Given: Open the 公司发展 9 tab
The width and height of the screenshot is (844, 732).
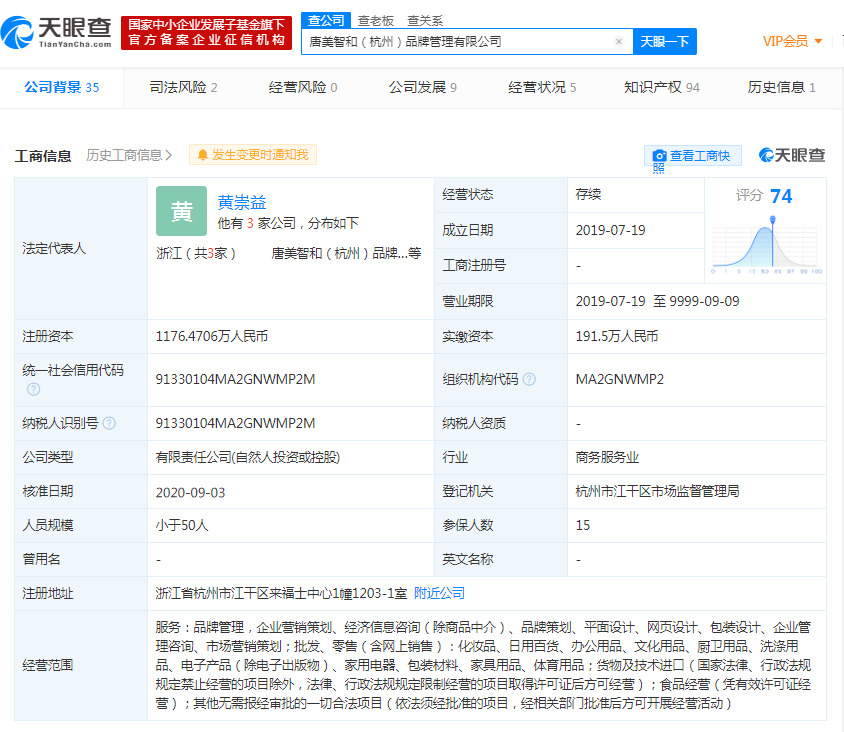Looking at the screenshot, I should click(x=423, y=87).
